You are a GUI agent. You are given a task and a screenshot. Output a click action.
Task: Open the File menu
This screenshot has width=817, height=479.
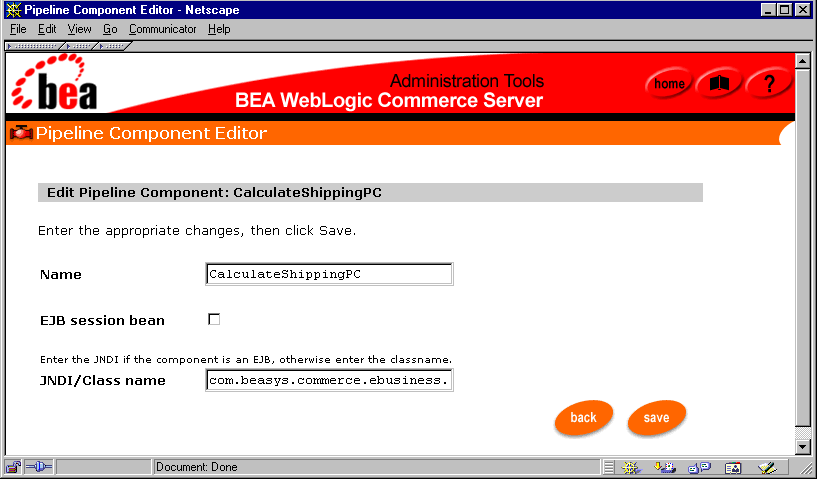(18, 29)
